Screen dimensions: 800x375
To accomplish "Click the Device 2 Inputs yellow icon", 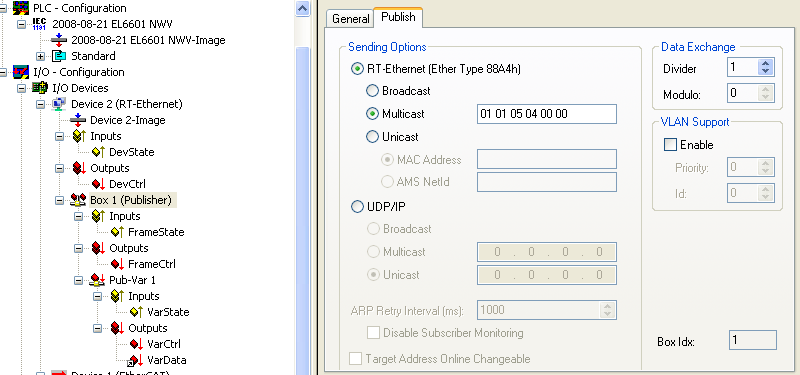I will 78,136.
